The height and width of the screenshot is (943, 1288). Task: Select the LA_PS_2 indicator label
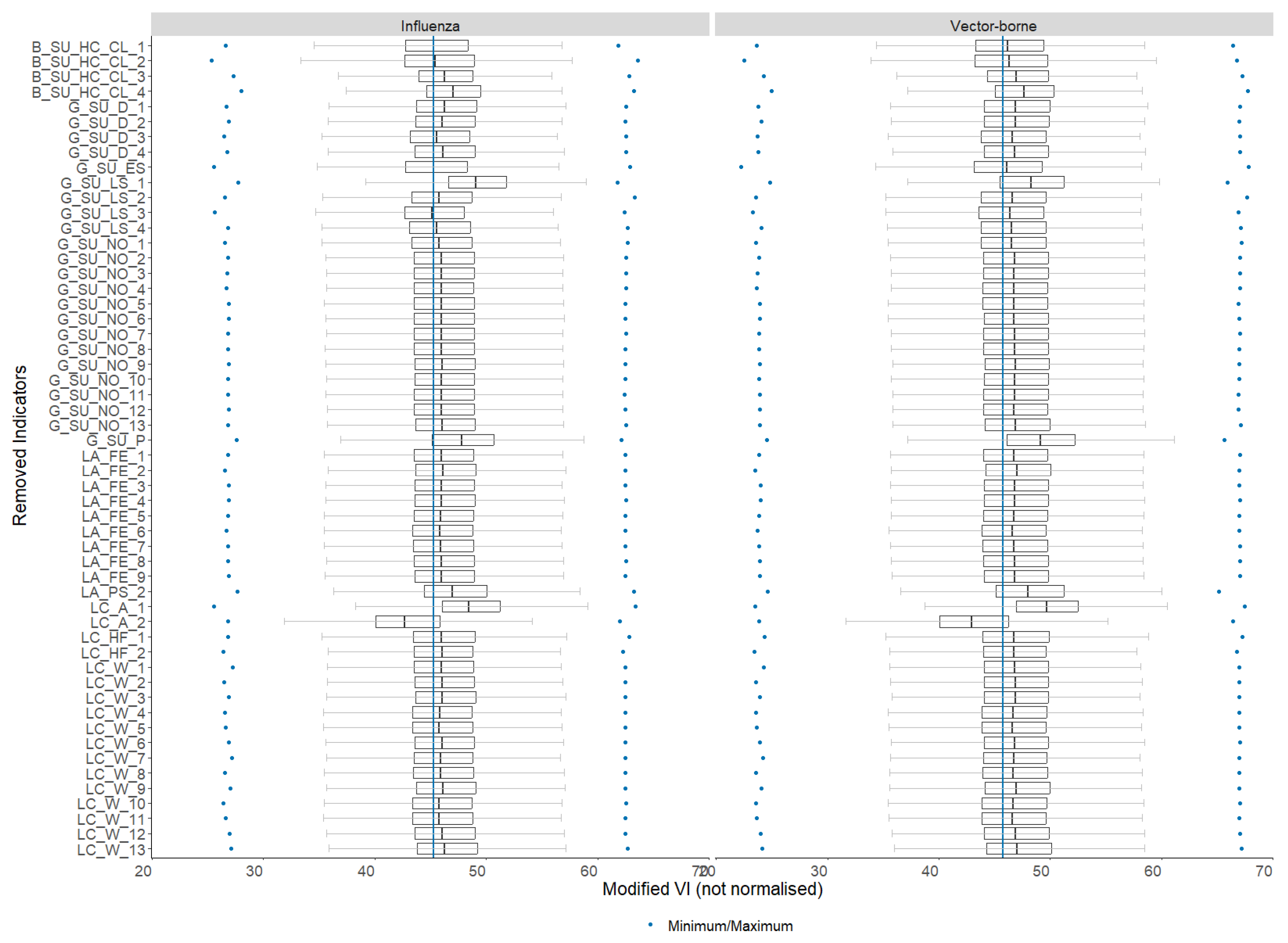113,592
